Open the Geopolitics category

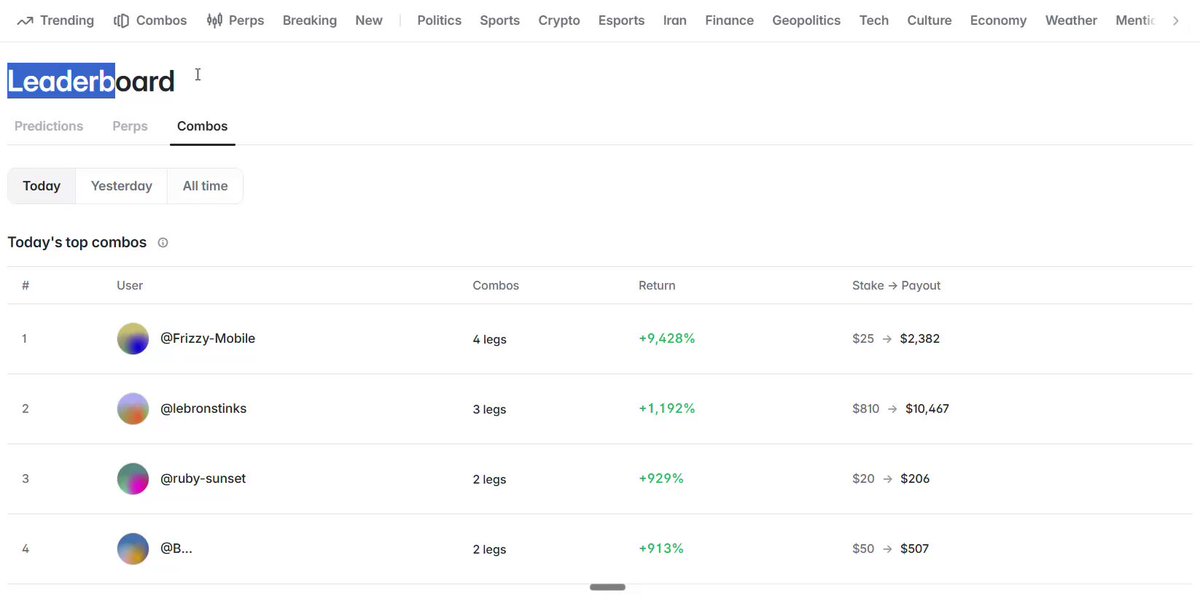(807, 20)
